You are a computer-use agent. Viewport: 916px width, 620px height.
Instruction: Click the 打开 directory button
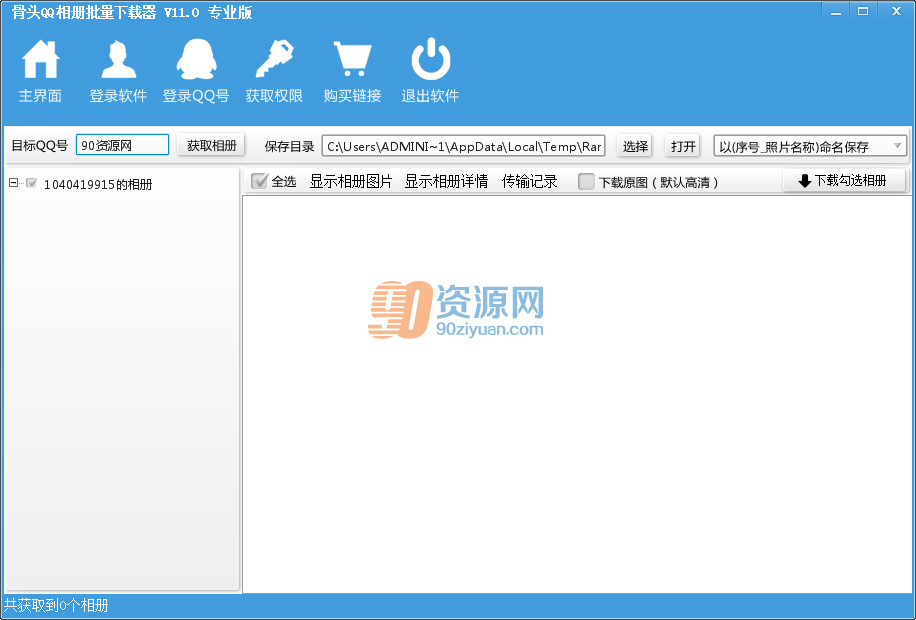coord(683,146)
